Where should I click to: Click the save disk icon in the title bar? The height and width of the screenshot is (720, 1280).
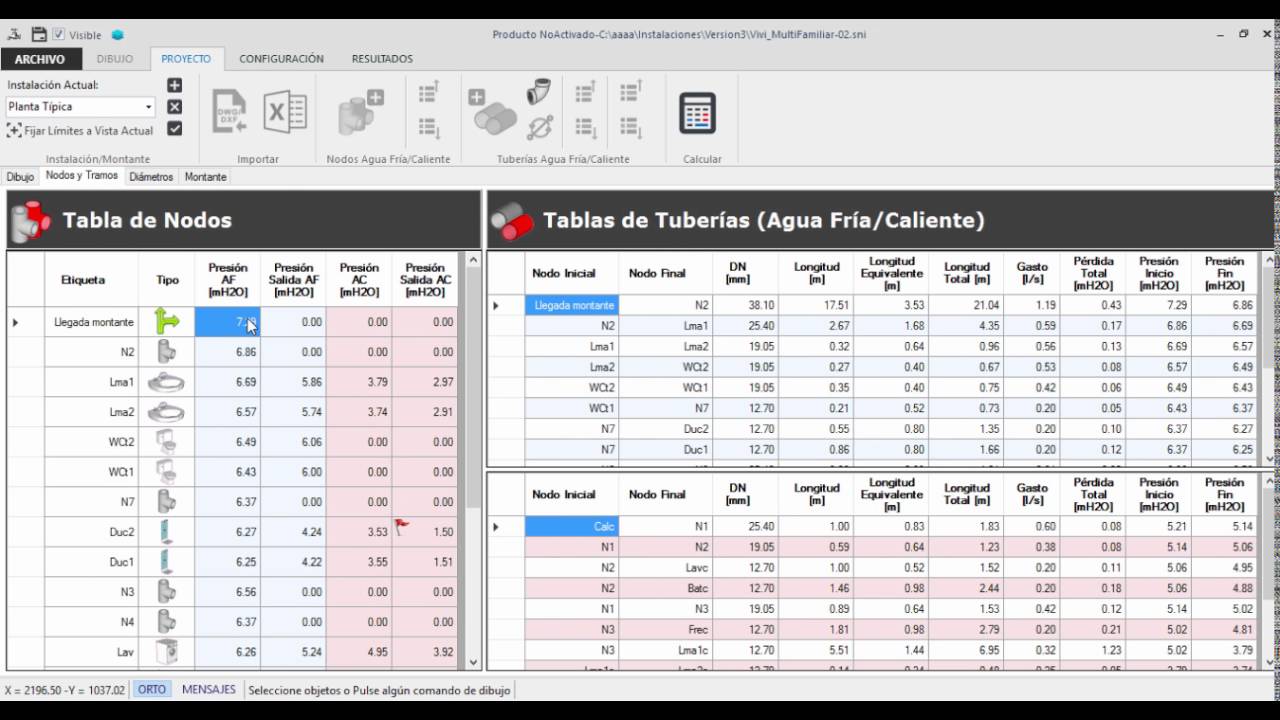coord(38,34)
